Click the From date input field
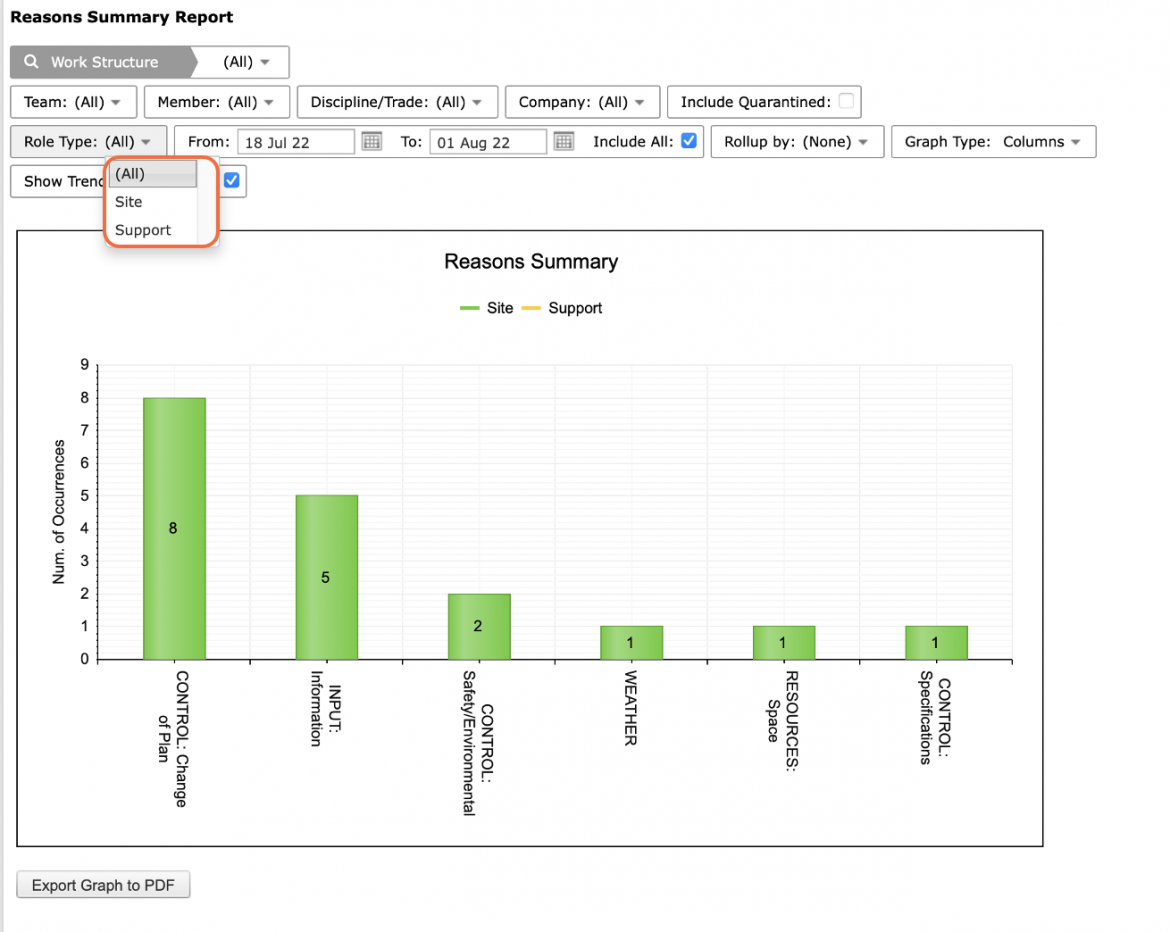 tap(295, 142)
